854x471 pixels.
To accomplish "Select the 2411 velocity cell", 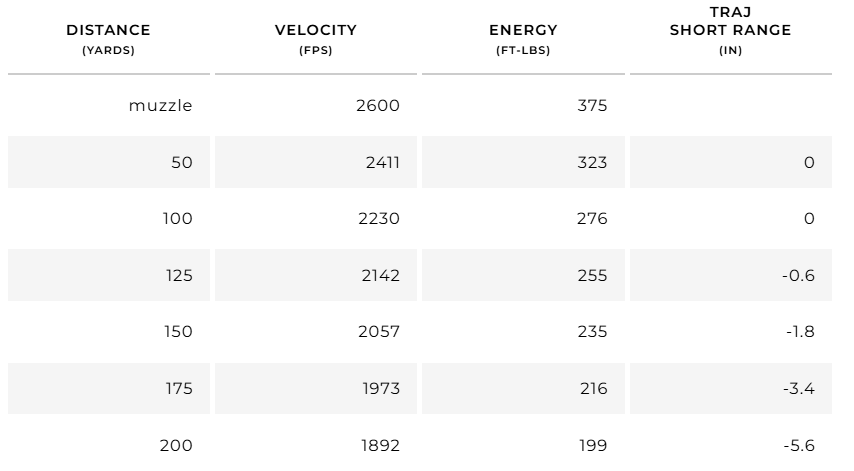I will pos(380,162).
